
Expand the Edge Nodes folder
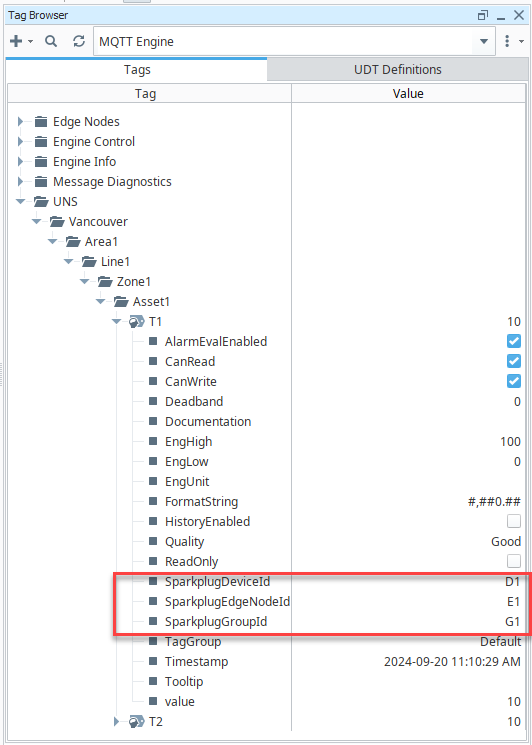[x=20, y=122]
